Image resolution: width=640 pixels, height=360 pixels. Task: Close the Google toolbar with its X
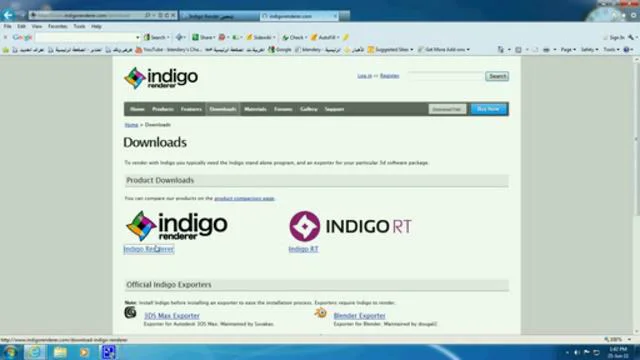click(5, 37)
